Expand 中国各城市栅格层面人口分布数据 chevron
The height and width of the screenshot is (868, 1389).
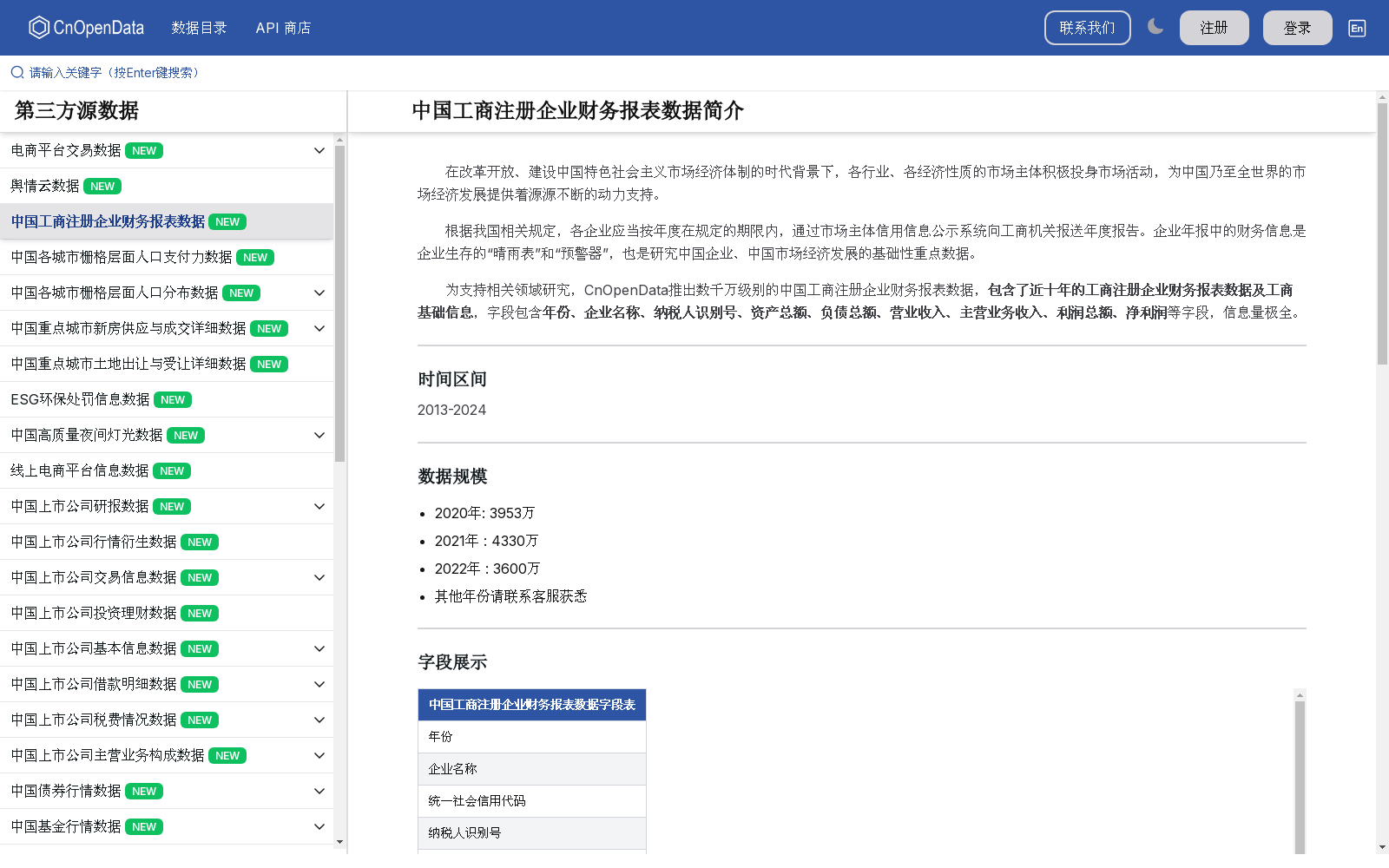(x=319, y=293)
